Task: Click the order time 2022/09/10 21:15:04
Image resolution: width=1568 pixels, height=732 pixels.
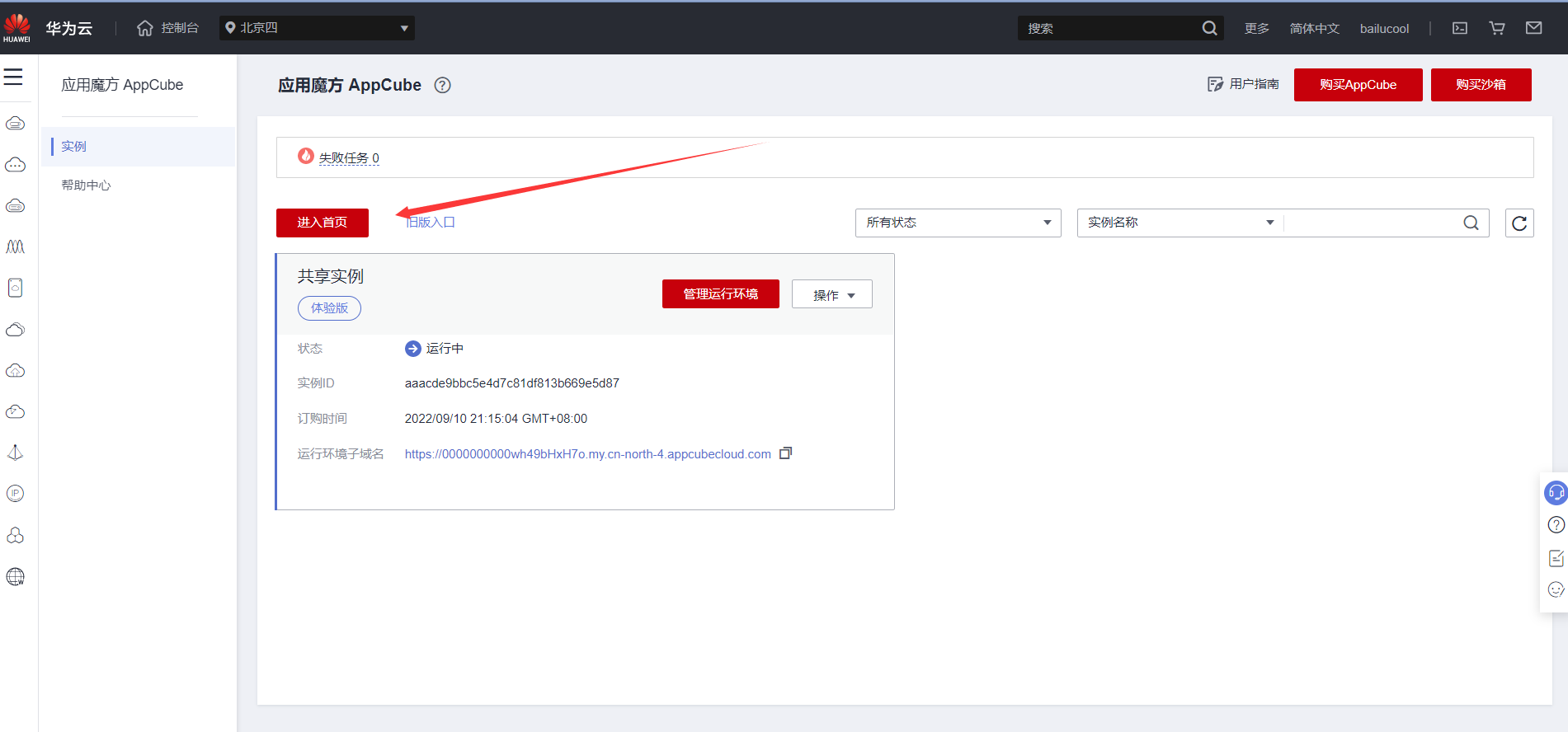Action: (x=496, y=419)
